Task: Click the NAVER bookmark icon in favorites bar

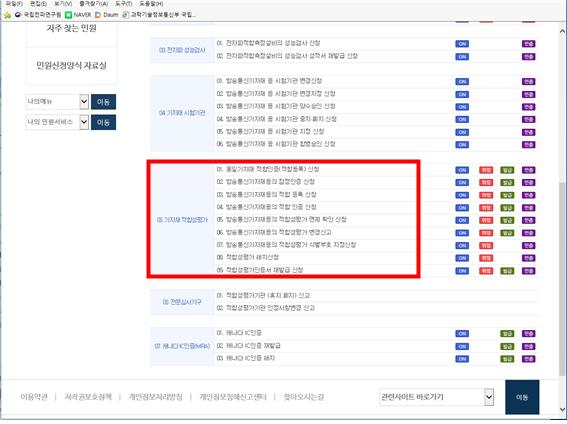Action: (x=68, y=15)
